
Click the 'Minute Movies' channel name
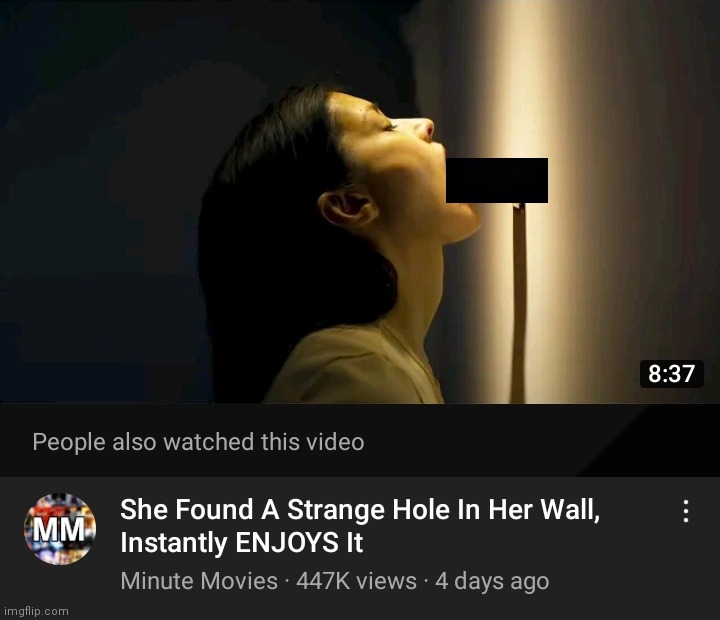199,581
